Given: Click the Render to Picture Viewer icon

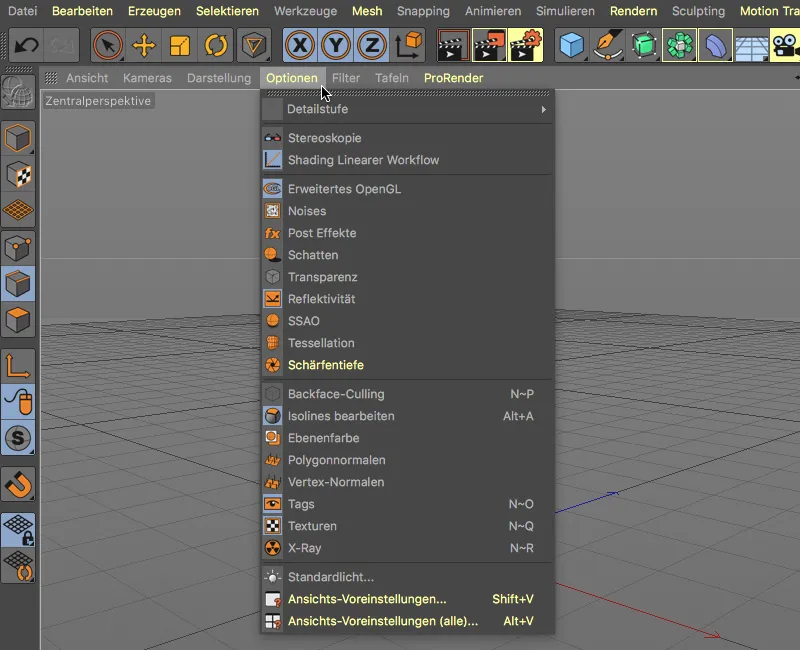Looking at the screenshot, I should 489,45.
